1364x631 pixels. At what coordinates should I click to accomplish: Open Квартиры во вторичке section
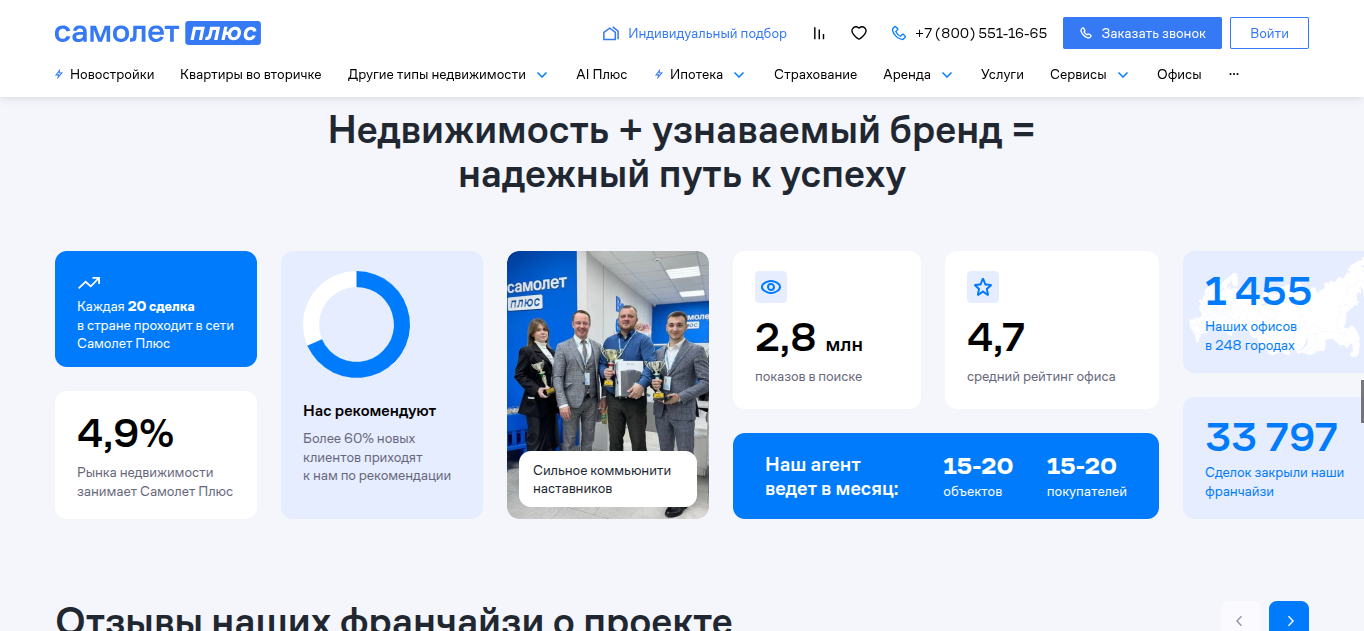(251, 74)
